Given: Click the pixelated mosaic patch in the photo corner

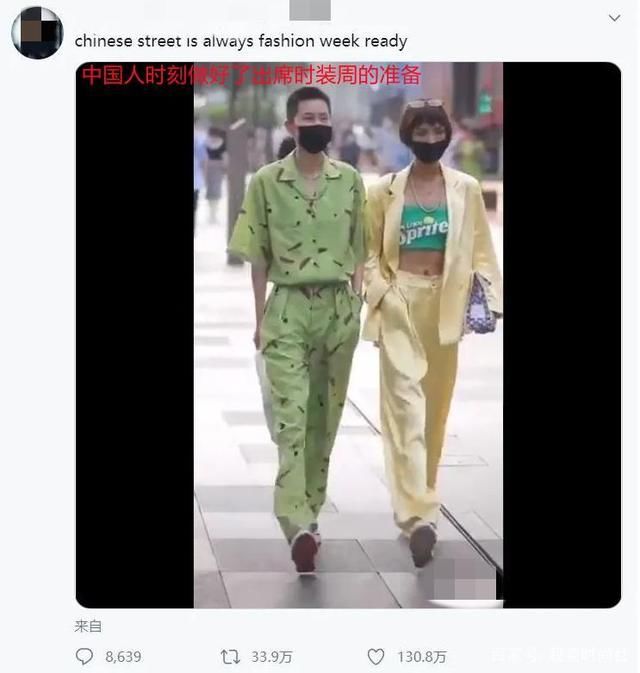Looking at the screenshot, I should tap(464, 582).
